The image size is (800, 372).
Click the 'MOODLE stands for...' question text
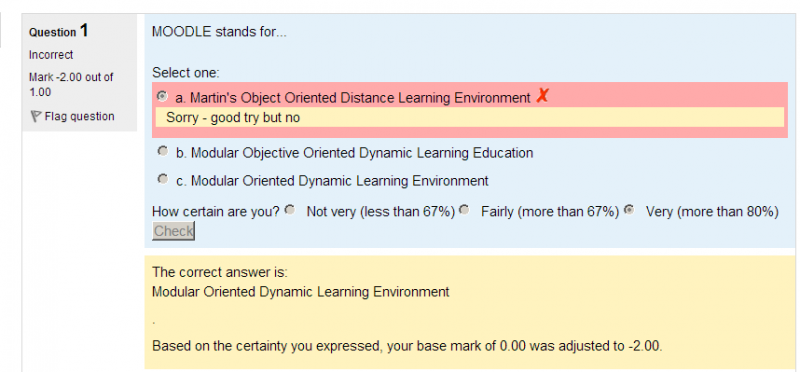coord(219,32)
